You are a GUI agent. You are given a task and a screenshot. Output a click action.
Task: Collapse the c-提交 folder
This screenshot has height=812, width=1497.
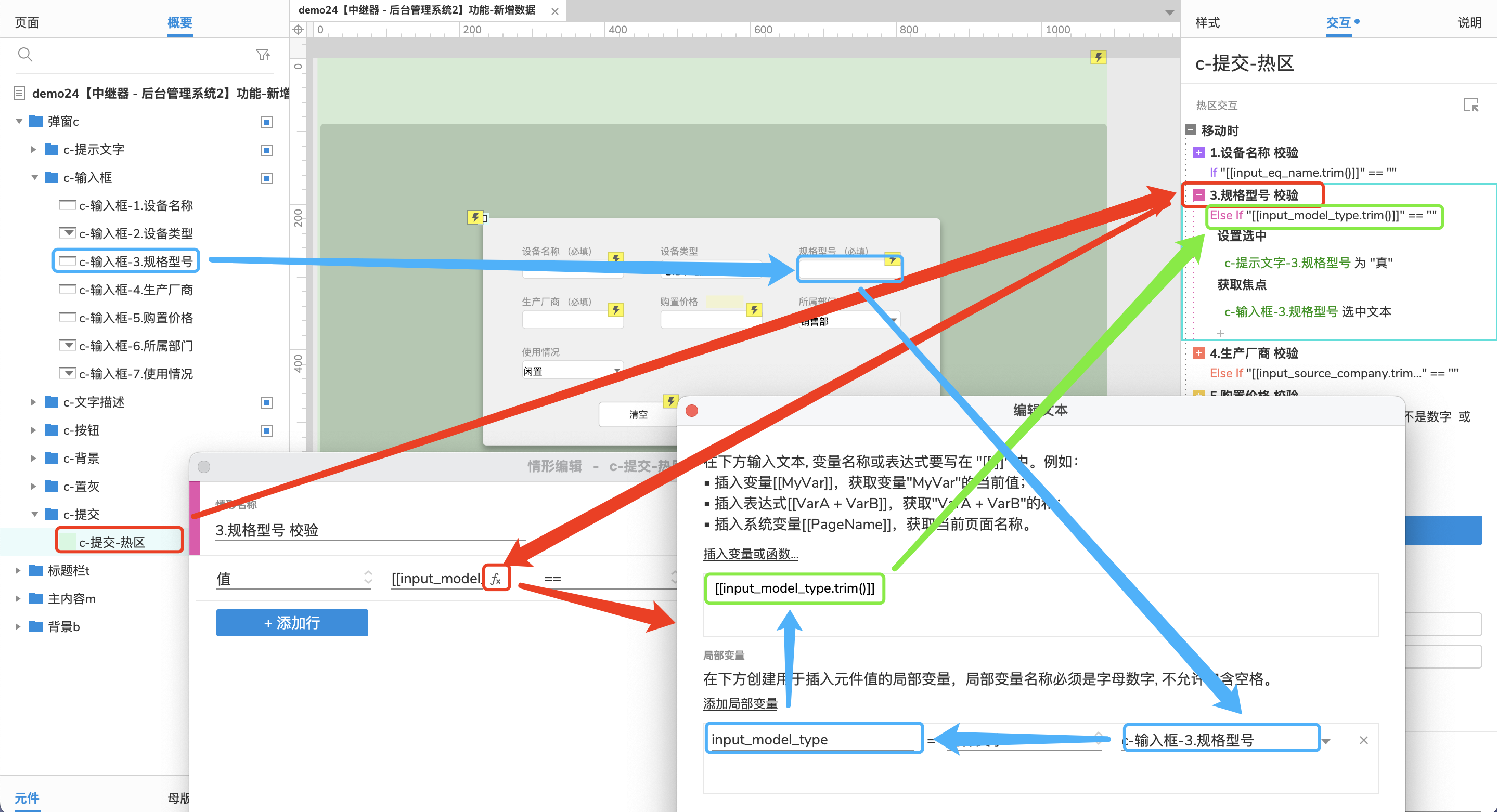click(x=34, y=514)
